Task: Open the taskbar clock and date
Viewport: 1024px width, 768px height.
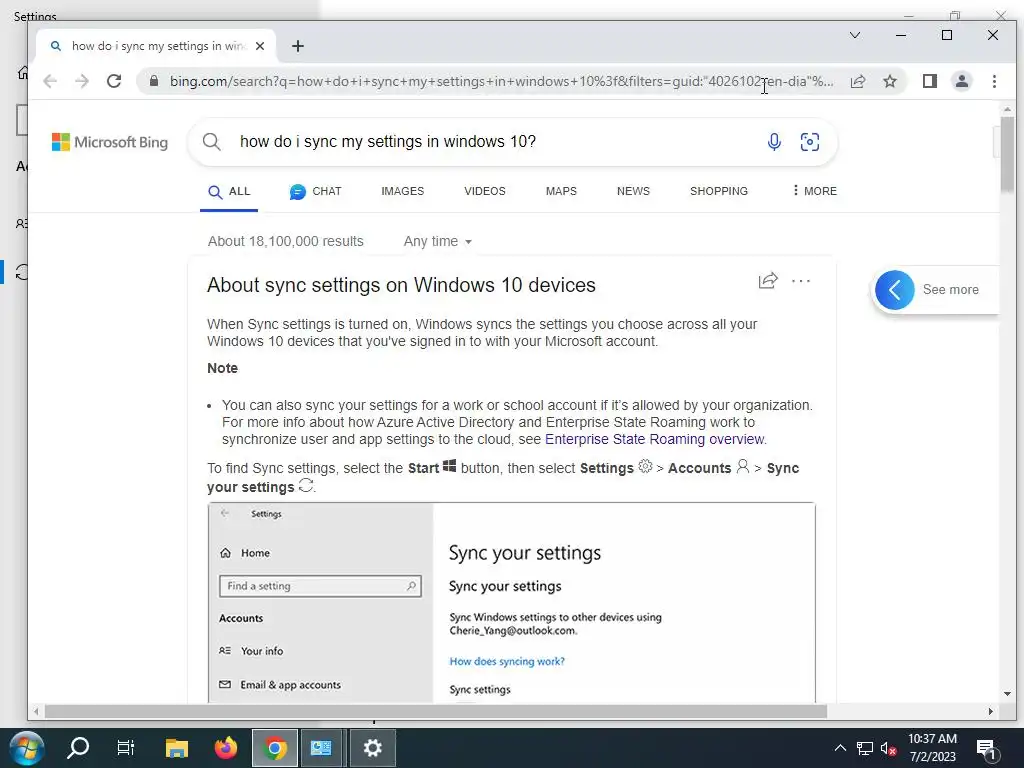Action: [x=933, y=748]
